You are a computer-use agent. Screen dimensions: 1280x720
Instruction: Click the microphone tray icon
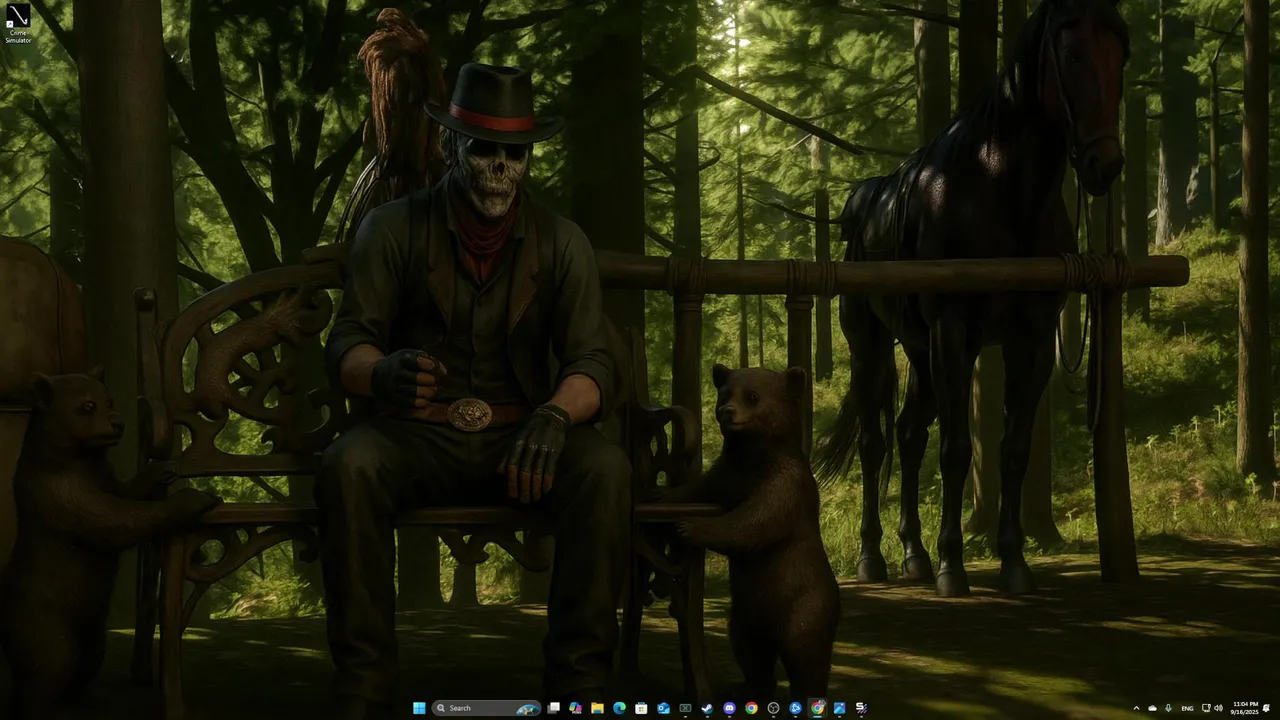(1168, 708)
